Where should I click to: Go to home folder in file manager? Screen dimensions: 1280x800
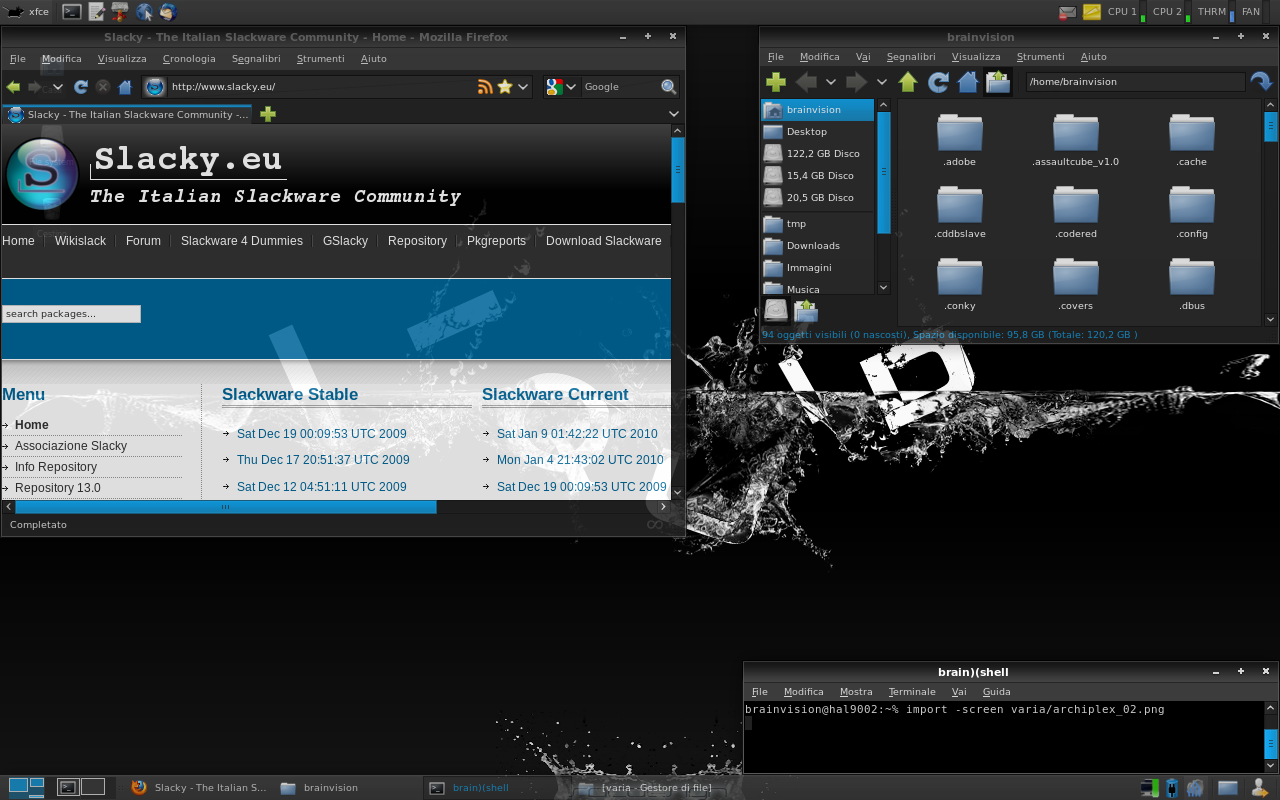967,82
